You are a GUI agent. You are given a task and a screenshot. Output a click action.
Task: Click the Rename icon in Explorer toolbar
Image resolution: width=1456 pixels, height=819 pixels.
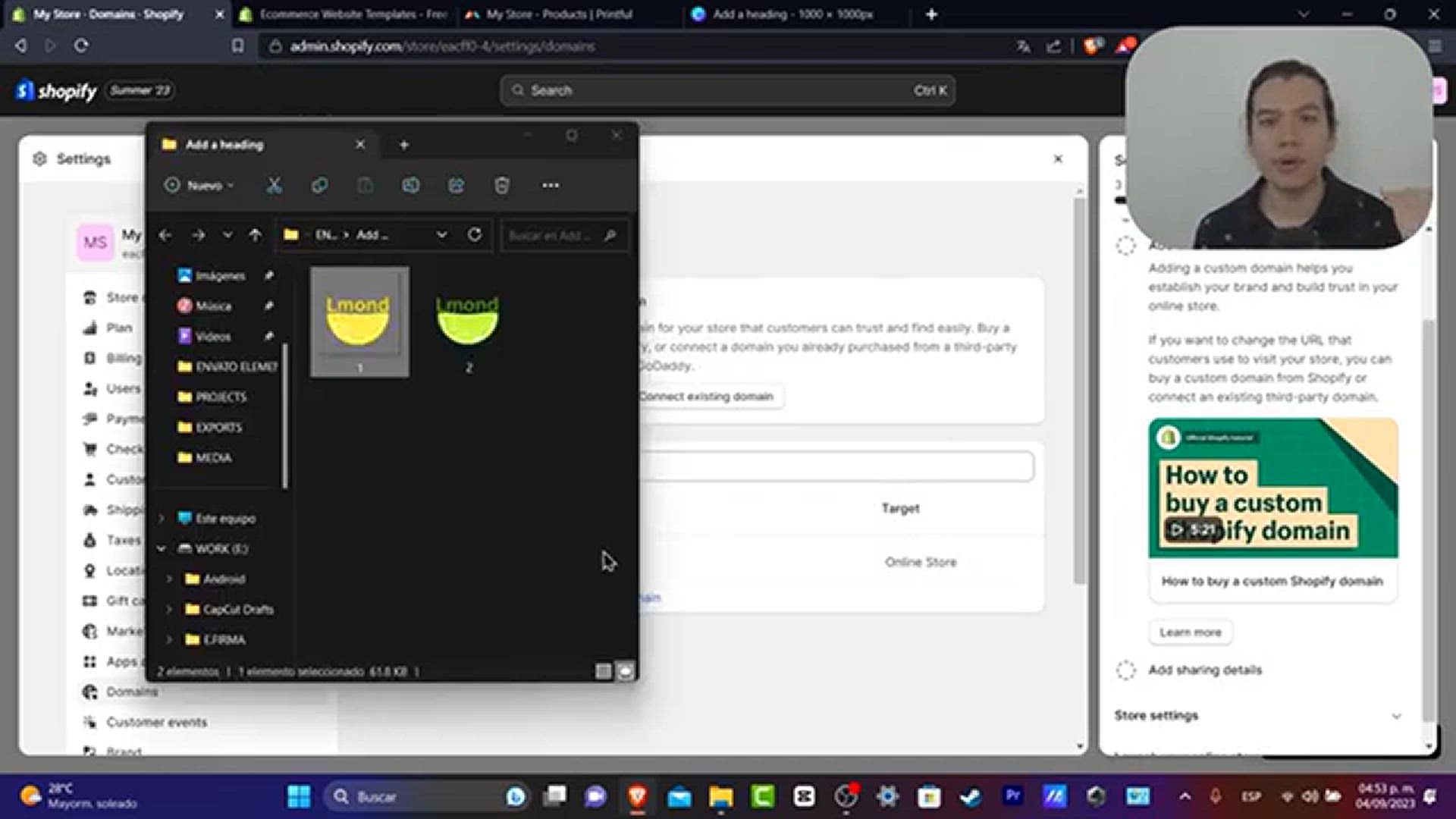[x=410, y=185]
